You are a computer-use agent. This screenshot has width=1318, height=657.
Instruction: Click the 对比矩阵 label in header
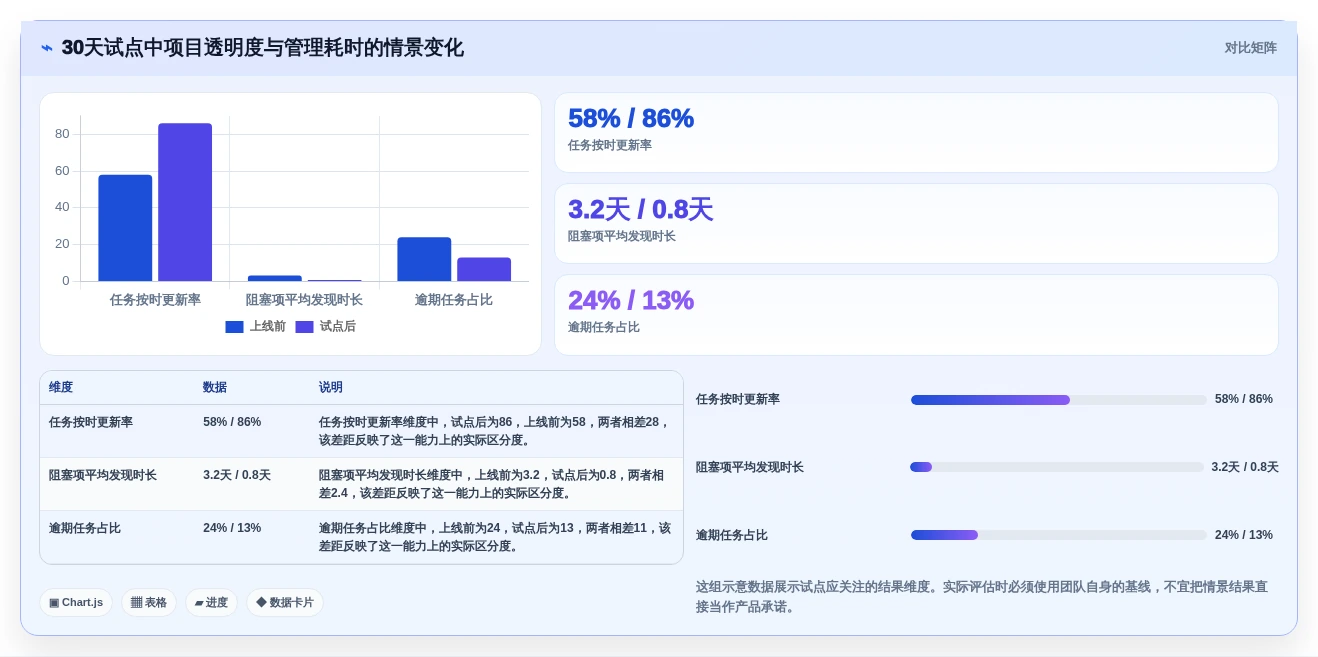tap(1250, 48)
